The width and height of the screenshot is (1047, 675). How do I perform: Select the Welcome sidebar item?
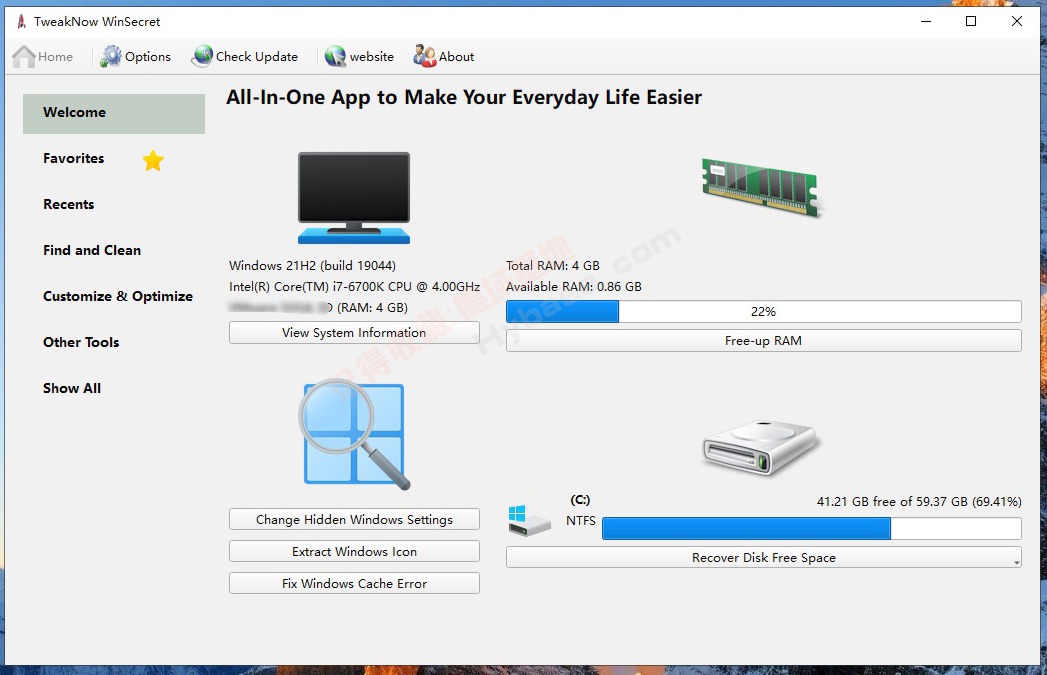click(114, 113)
